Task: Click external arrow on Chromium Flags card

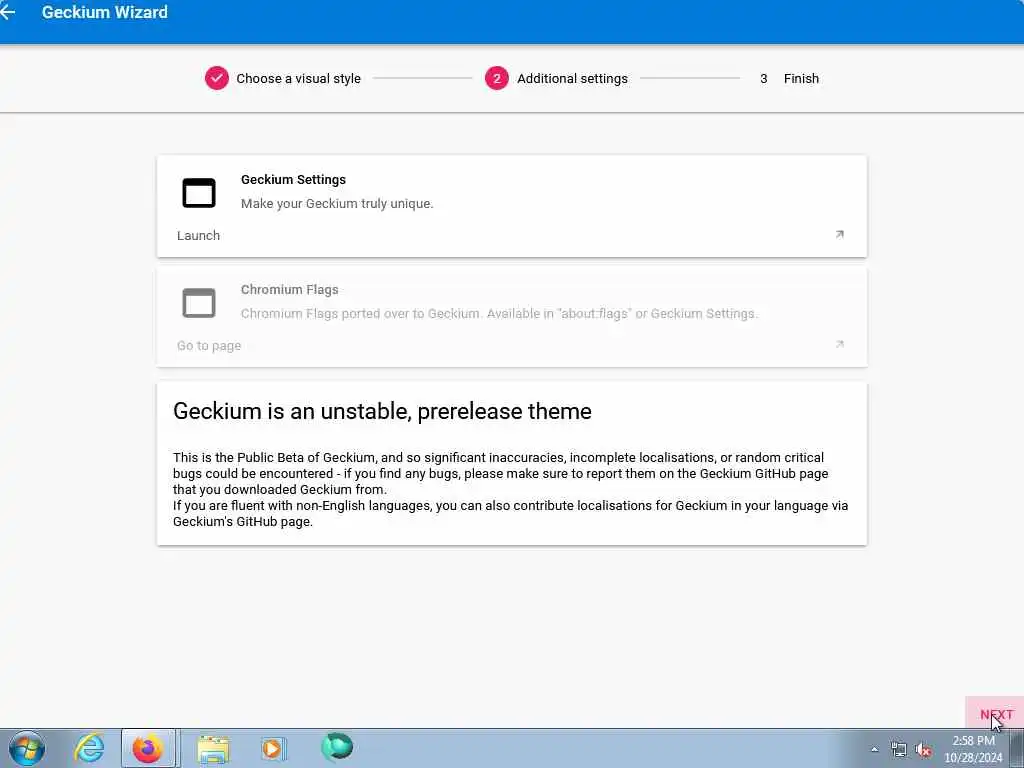Action: point(840,344)
